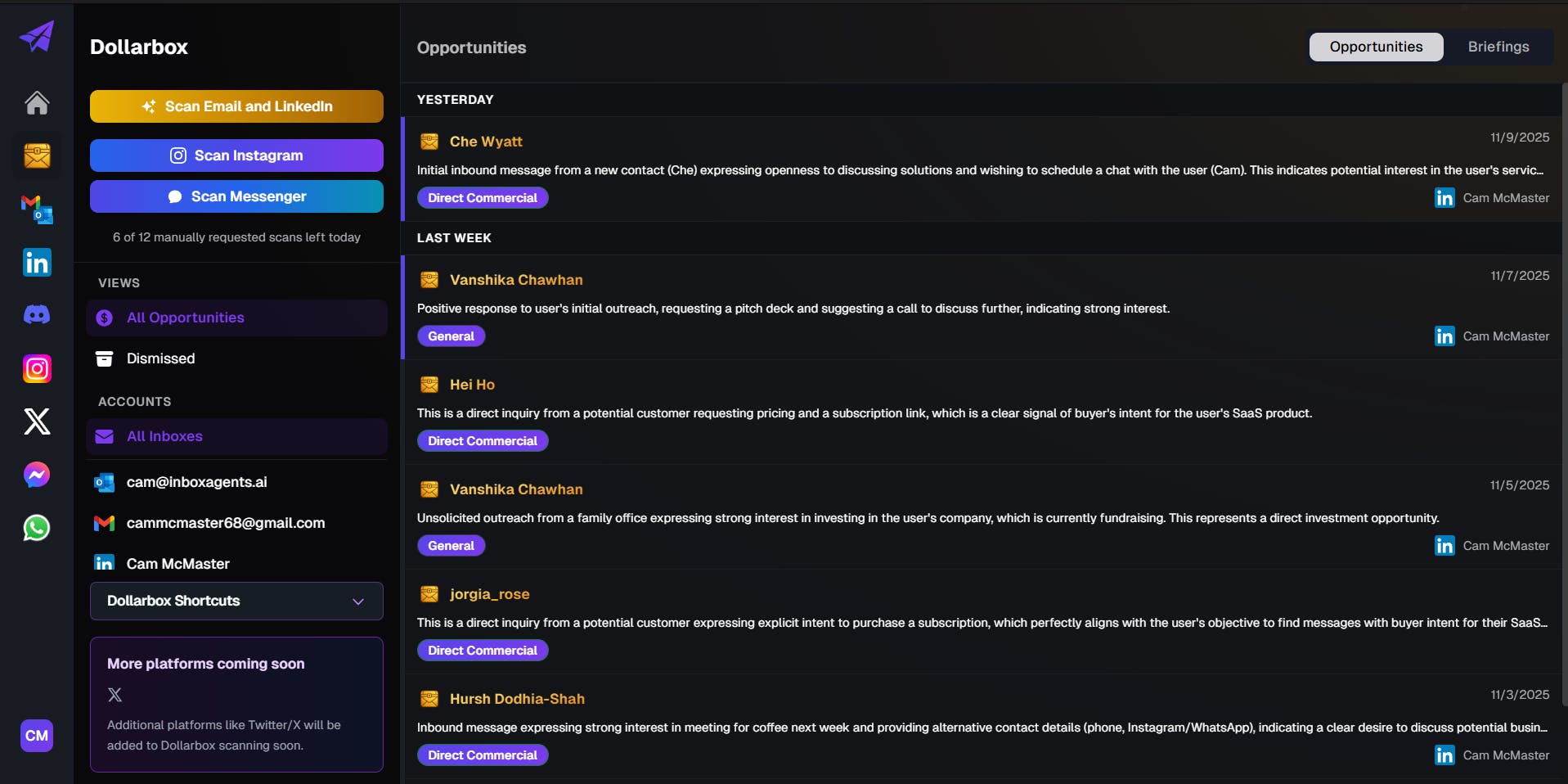
Task: Open the jorgia_rose opportunity entry
Action: point(489,594)
